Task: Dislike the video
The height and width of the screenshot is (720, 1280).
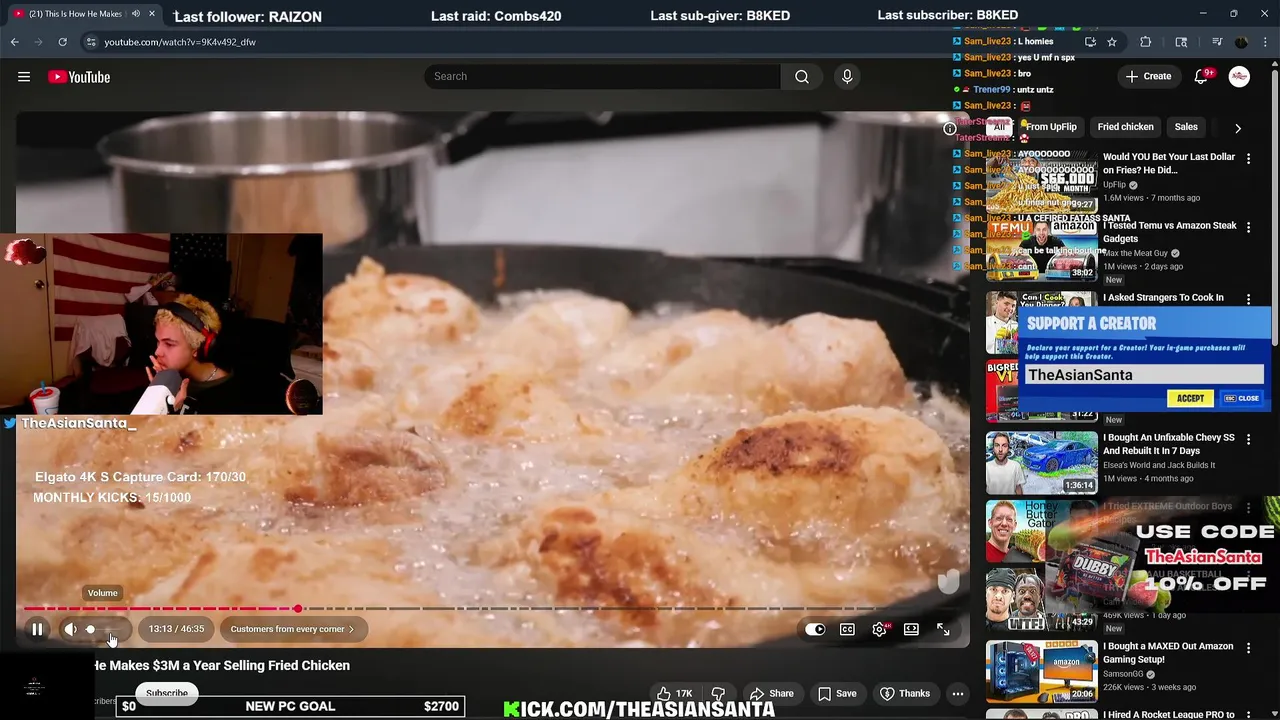Action: tap(718, 693)
